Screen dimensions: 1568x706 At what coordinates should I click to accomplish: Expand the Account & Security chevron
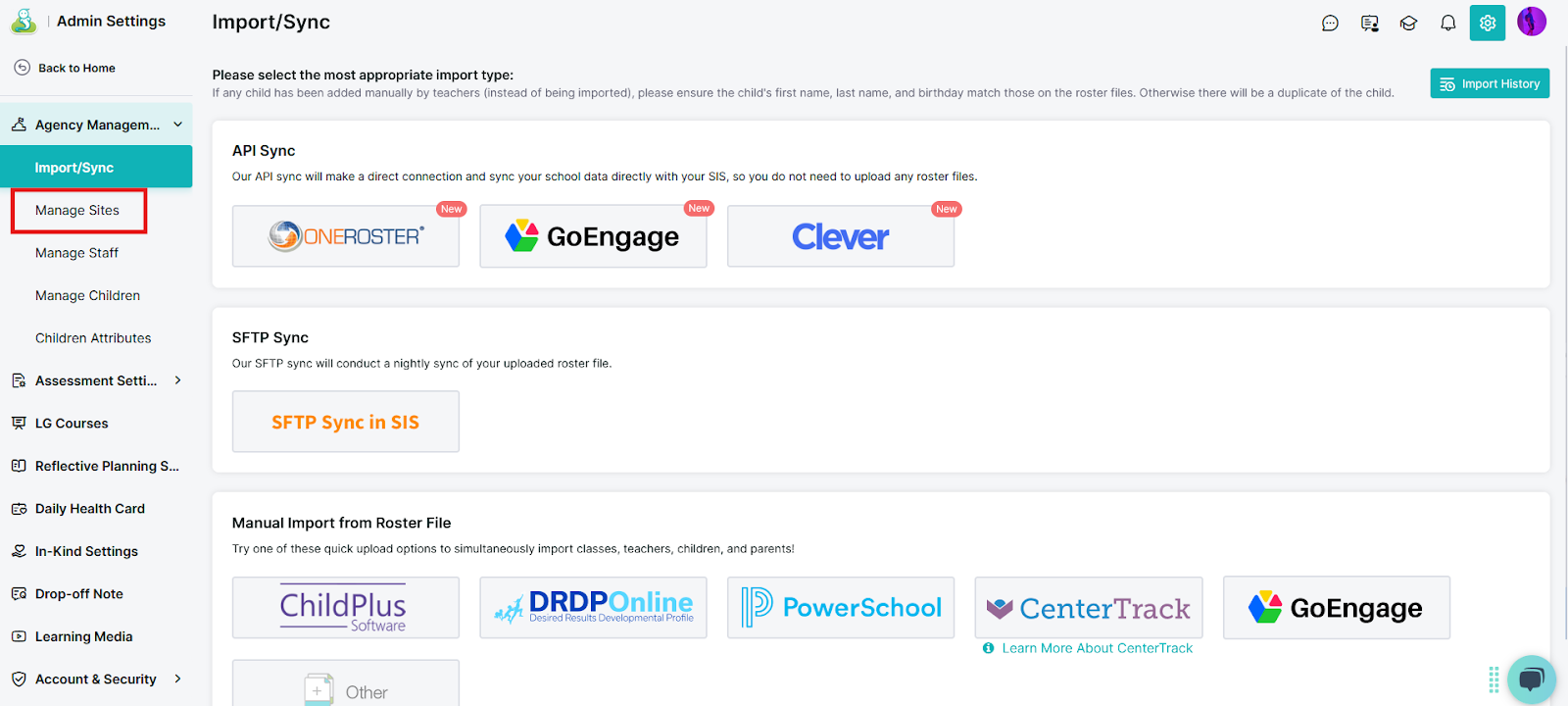pyautogui.click(x=178, y=679)
